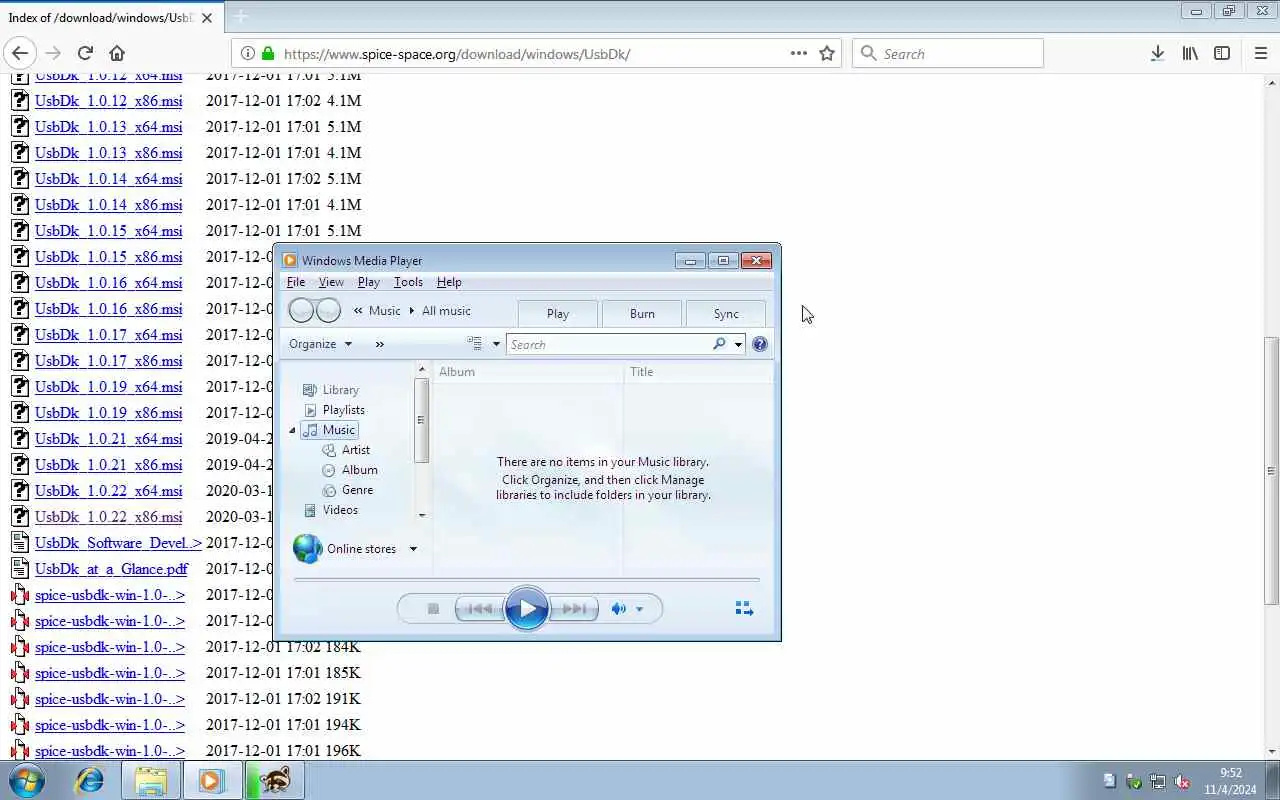Click the Title column header
Image resolution: width=1280 pixels, height=800 pixels.
[698, 372]
